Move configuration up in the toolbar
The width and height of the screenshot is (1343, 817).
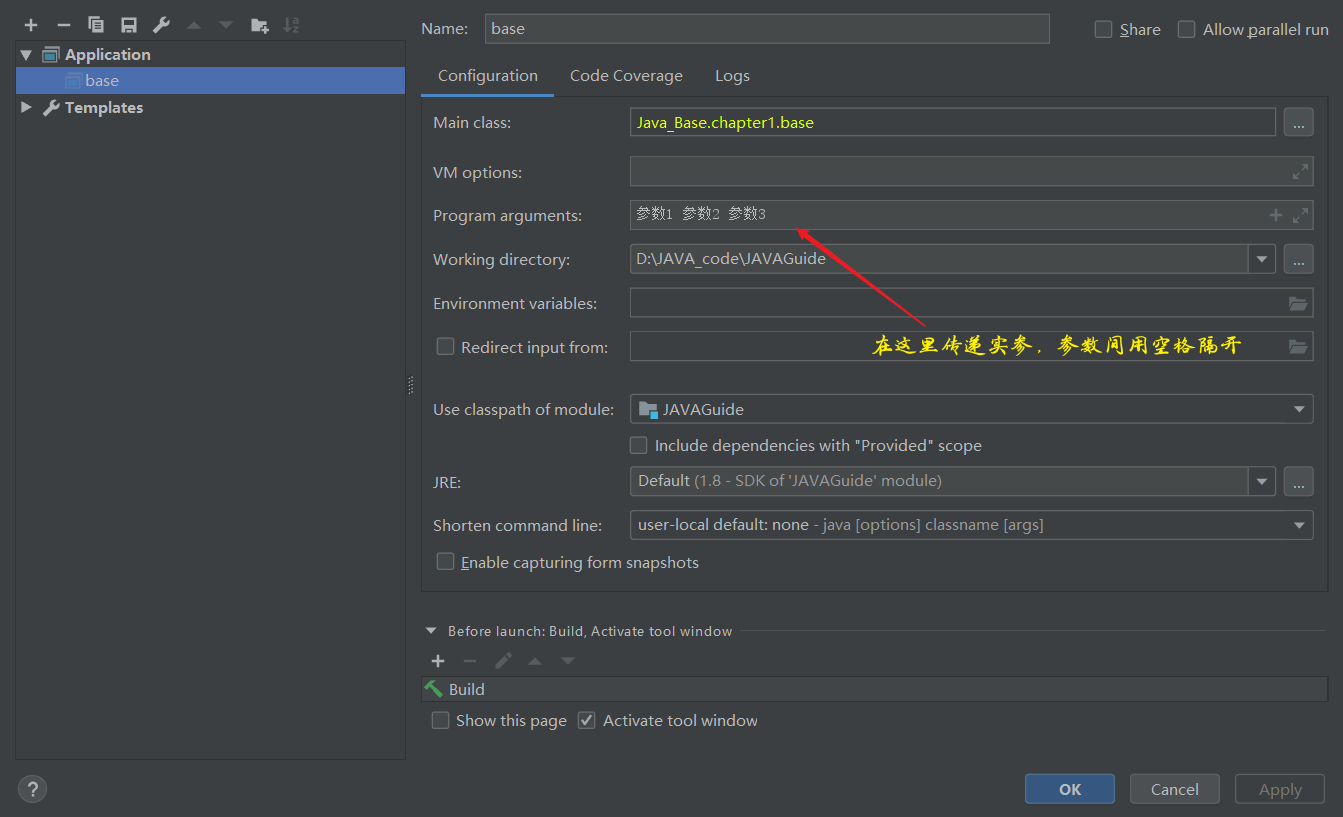(194, 25)
